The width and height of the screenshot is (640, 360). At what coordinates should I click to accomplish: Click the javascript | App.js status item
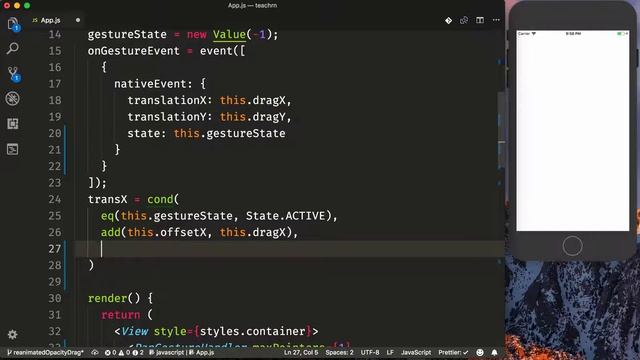[182, 352]
